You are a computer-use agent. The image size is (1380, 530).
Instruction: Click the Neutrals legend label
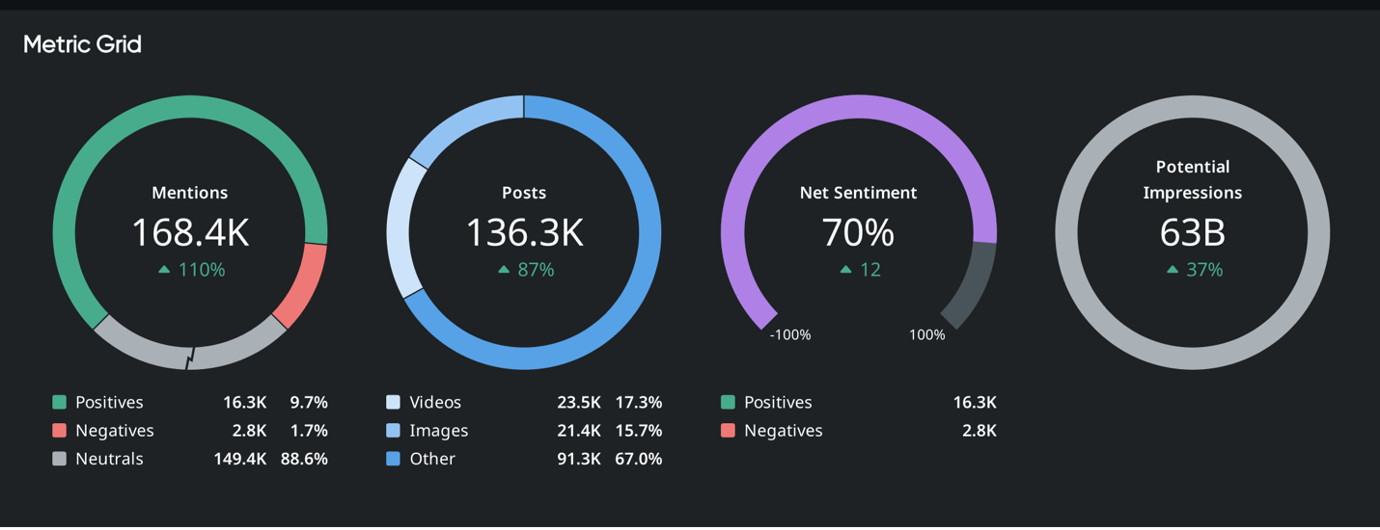(x=109, y=459)
